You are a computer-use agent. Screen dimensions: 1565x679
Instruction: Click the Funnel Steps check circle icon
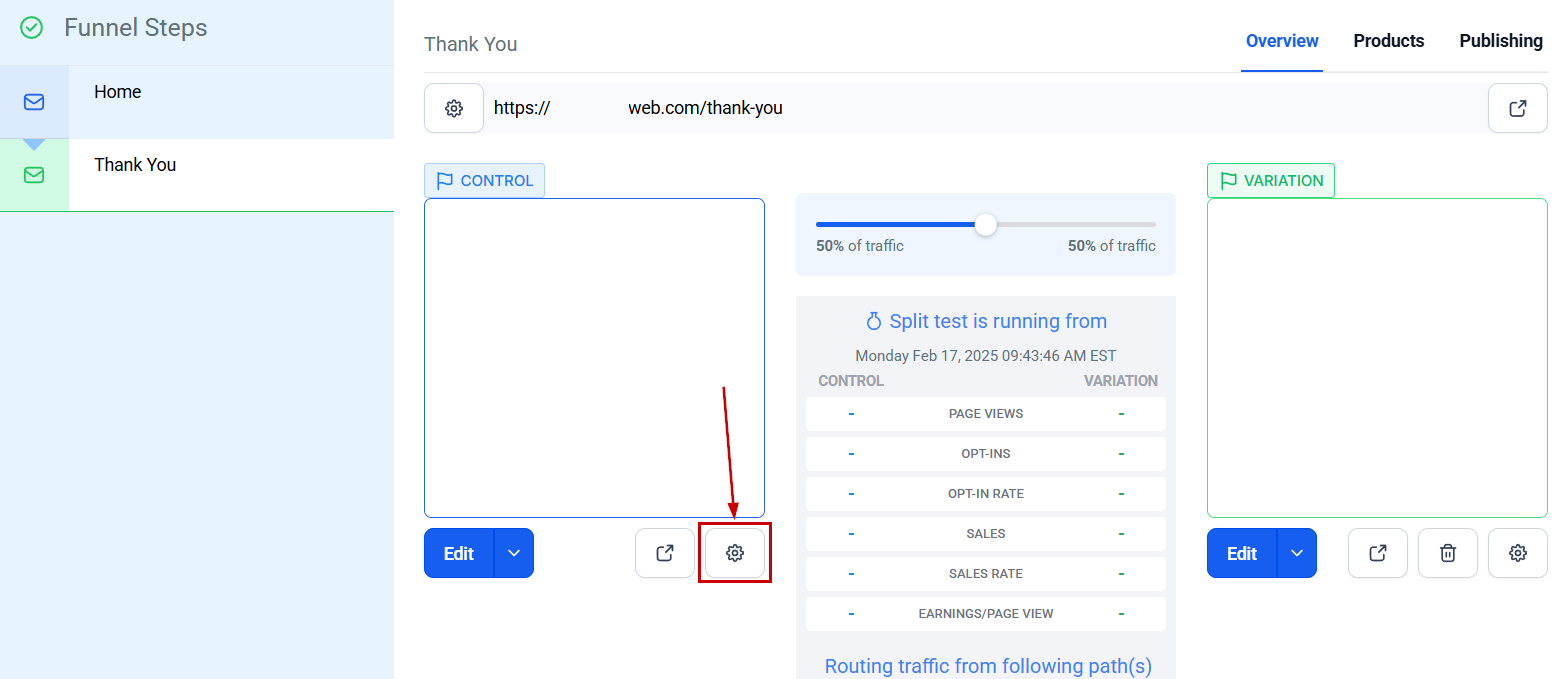(x=32, y=28)
